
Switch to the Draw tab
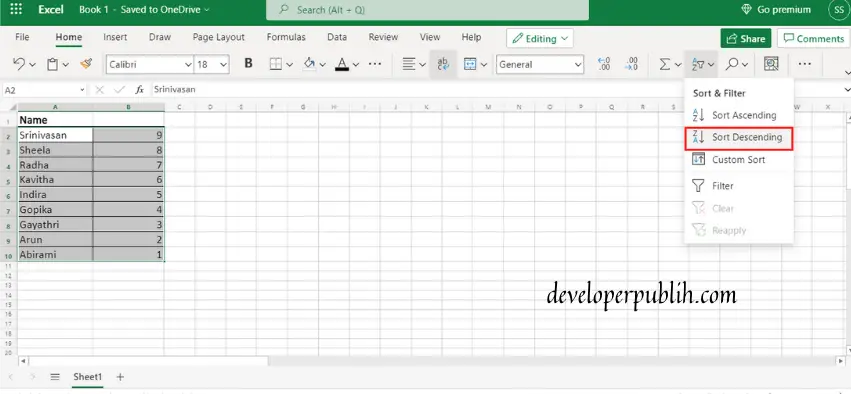tap(160, 37)
